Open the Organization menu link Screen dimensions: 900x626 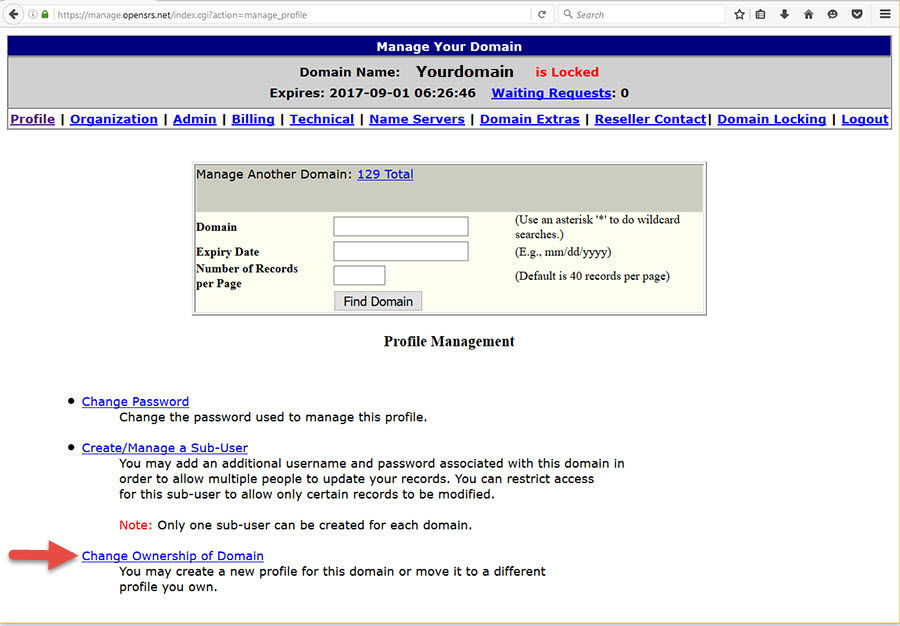114,119
